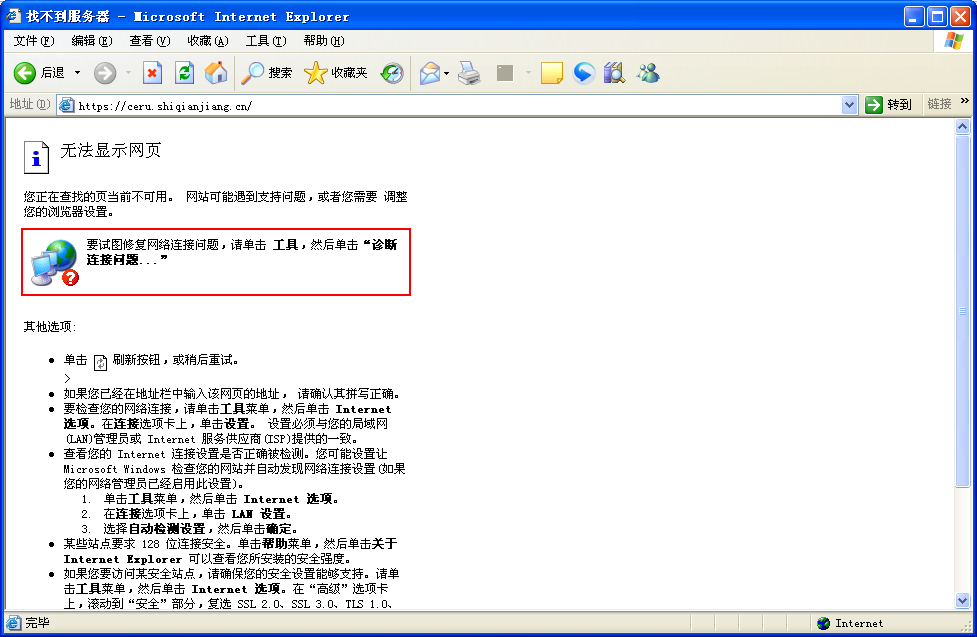This screenshot has height=637, width=977.
Task: Open the 工具(T) menu
Action: [x=265, y=41]
